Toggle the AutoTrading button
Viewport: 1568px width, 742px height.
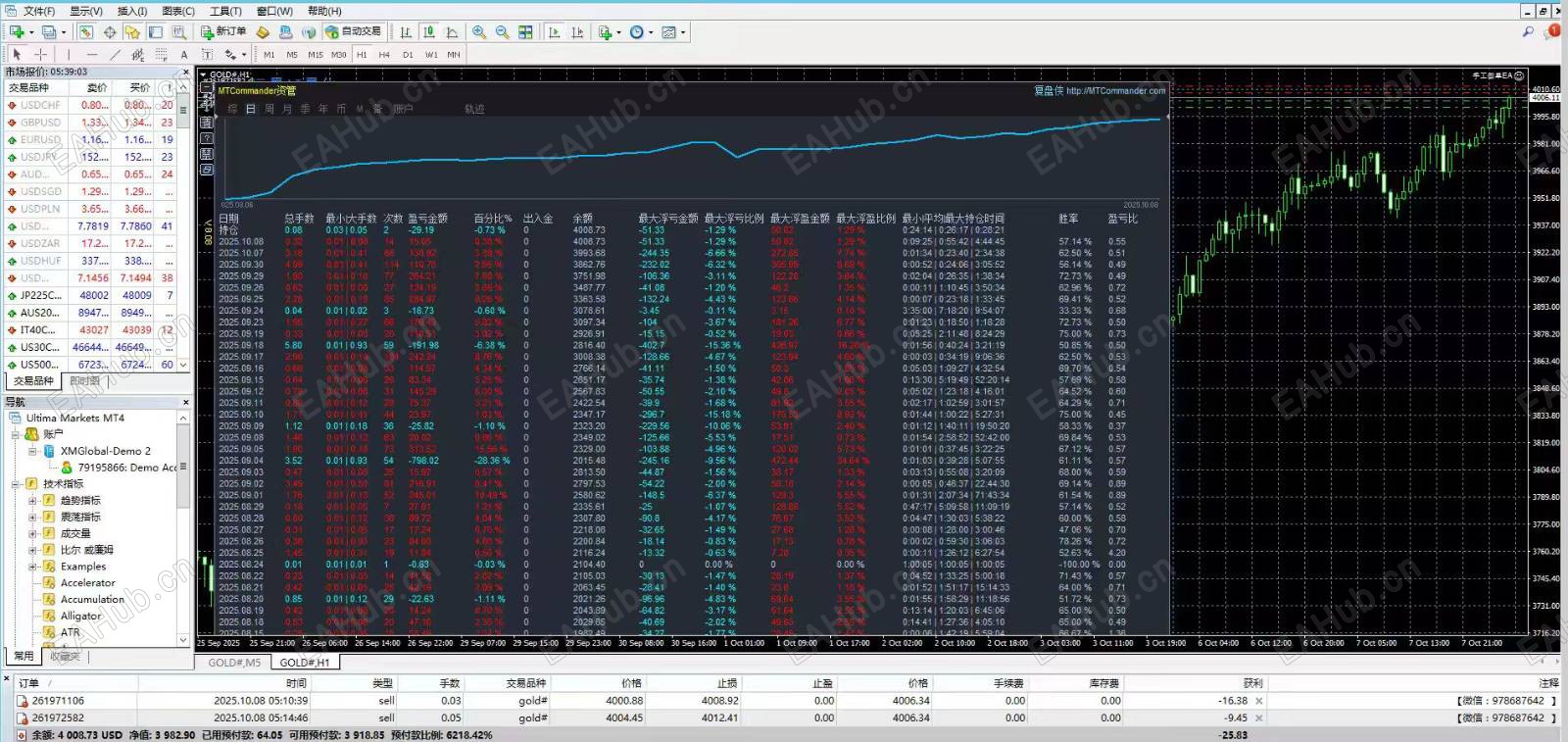pyautogui.click(x=354, y=32)
